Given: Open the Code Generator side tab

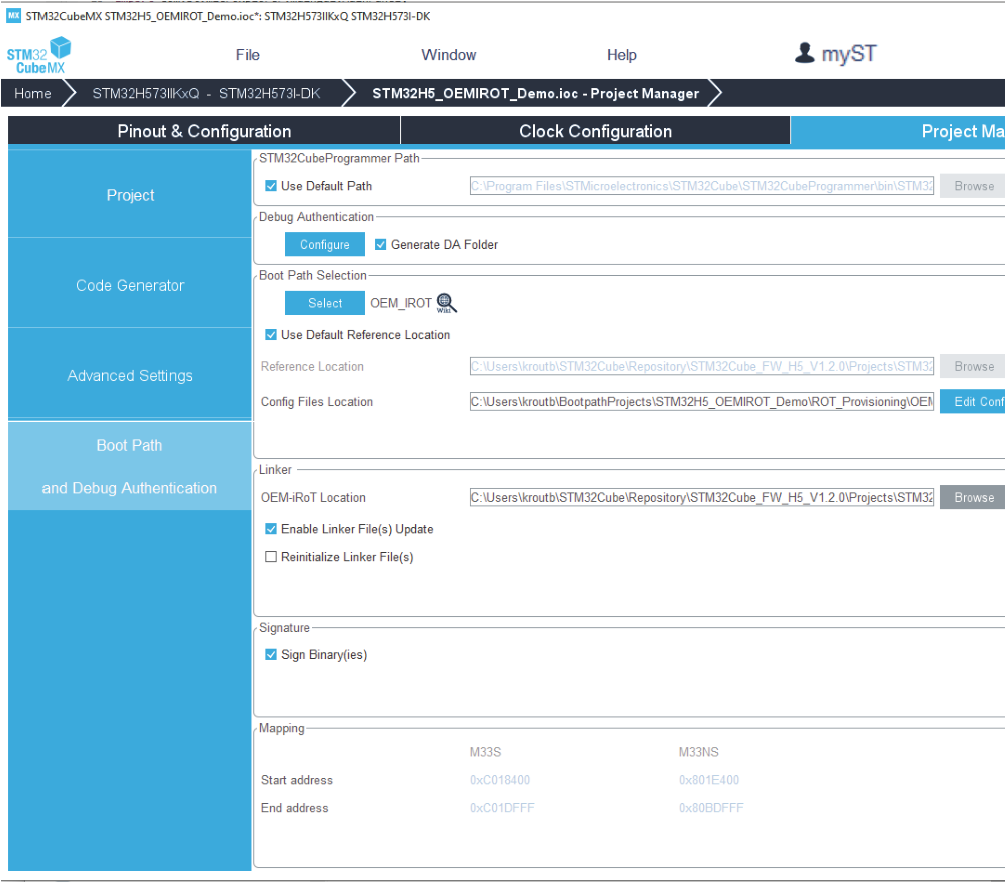Looking at the screenshot, I should pyautogui.click(x=130, y=285).
